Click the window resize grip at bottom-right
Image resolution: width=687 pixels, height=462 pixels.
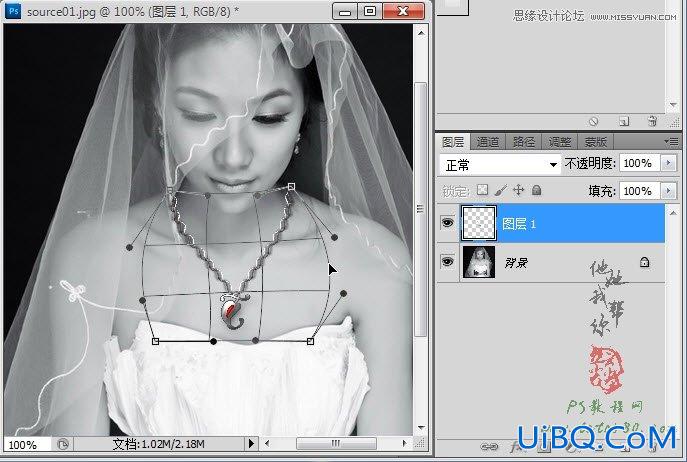click(x=420, y=444)
